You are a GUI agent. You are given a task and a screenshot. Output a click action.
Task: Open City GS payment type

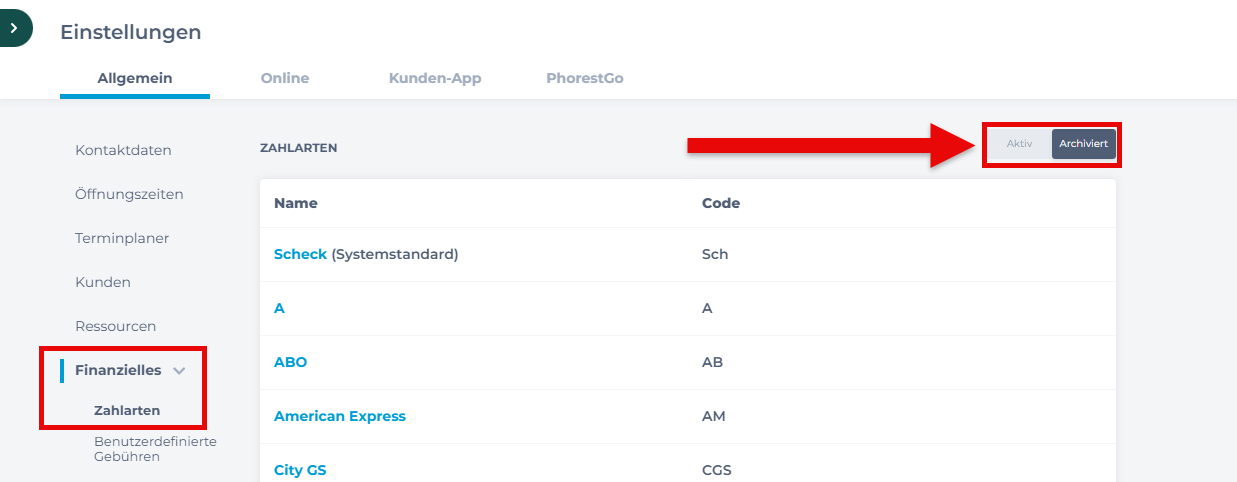coord(300,469)
